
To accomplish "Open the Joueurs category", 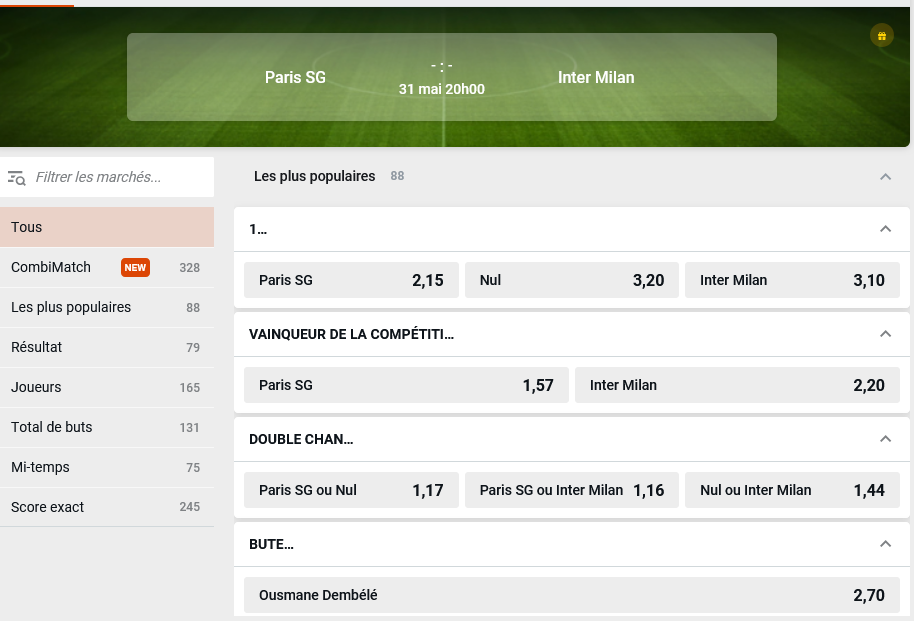I will [x=107, y=387].
